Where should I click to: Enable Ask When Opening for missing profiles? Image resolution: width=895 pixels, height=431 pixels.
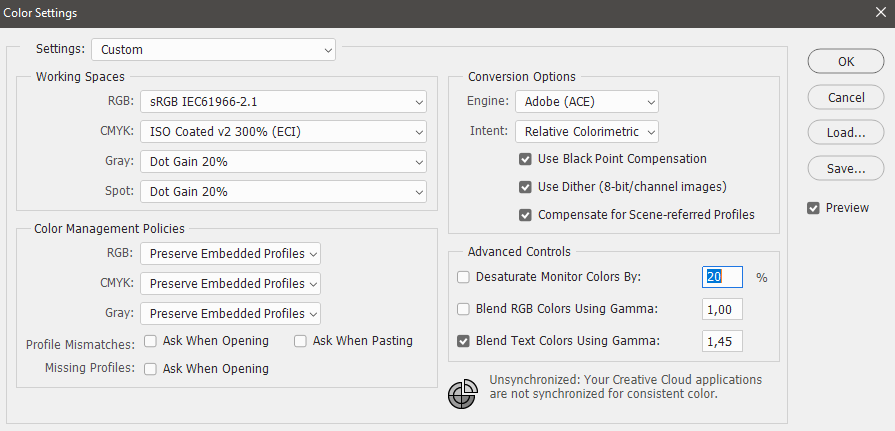point(150,369)
